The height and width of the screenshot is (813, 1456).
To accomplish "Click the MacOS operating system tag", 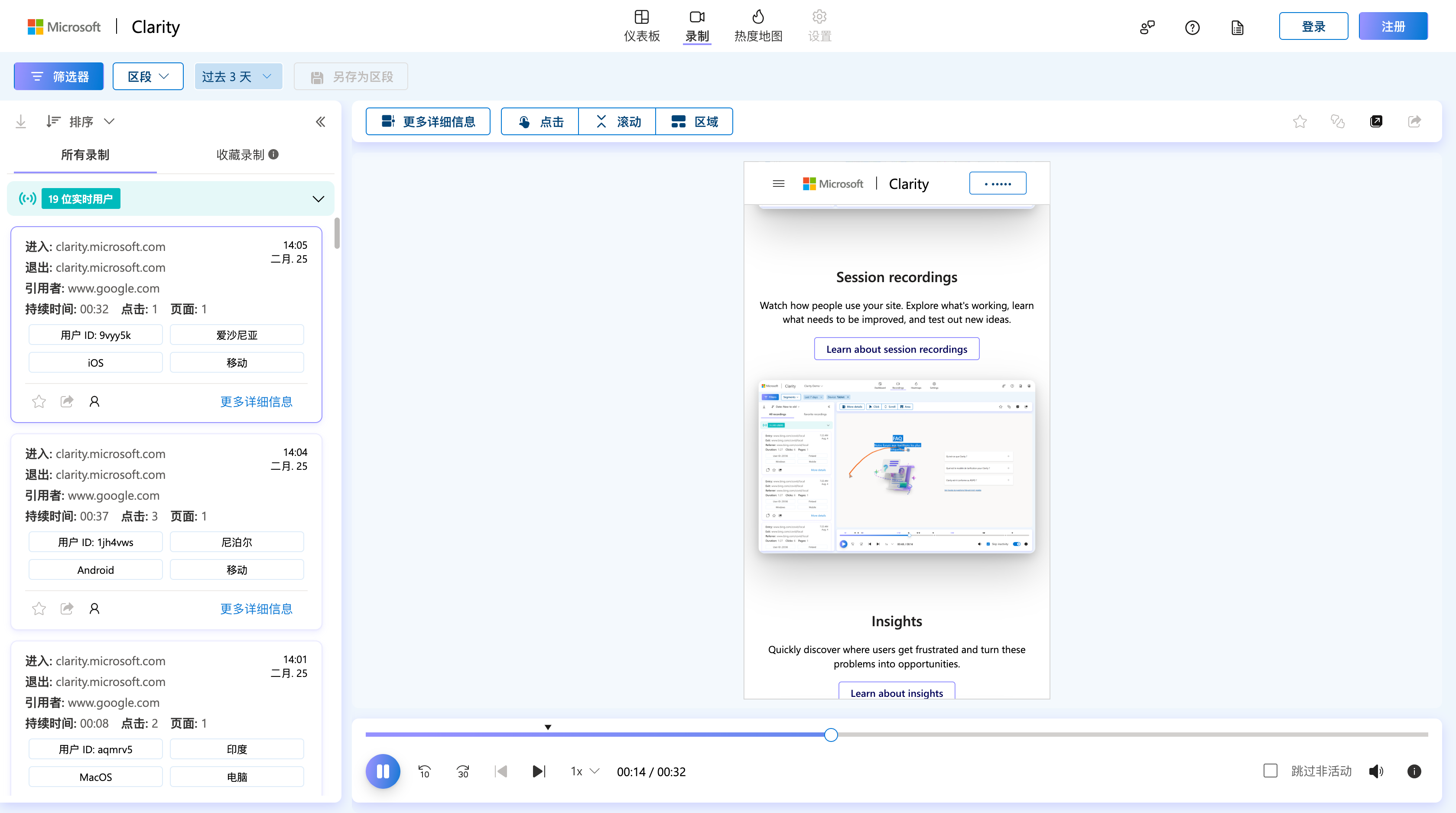I will (x=95, y=776).
